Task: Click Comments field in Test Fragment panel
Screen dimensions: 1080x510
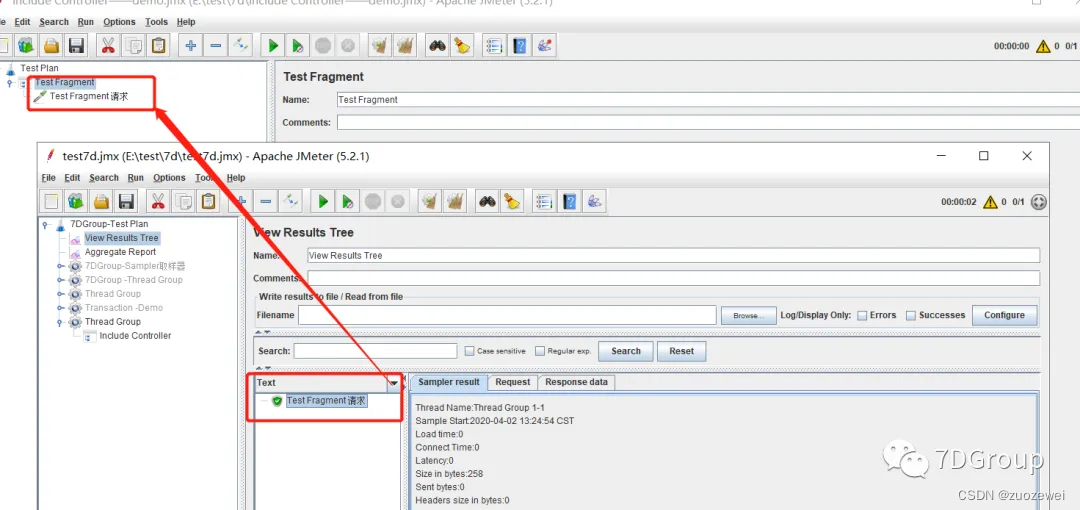Action: point(708,123)
